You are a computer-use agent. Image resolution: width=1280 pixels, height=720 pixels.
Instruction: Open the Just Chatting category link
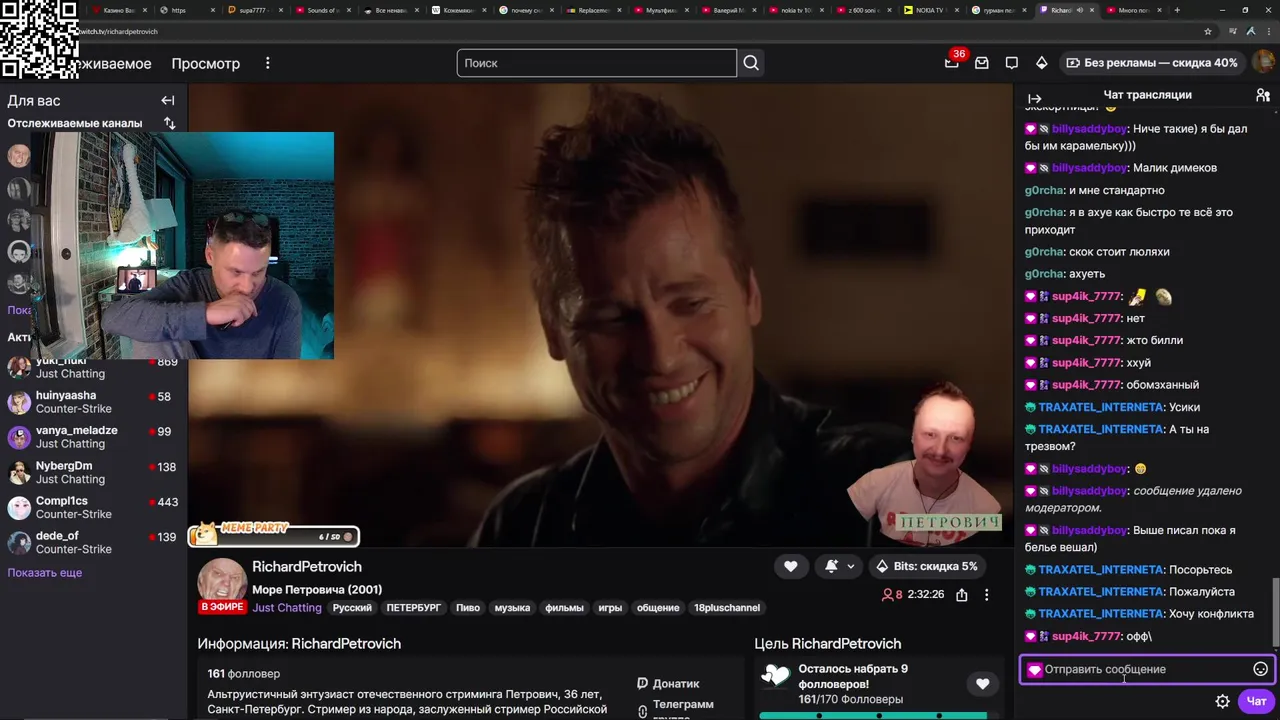pyautogui.click(x=287, y=608)
